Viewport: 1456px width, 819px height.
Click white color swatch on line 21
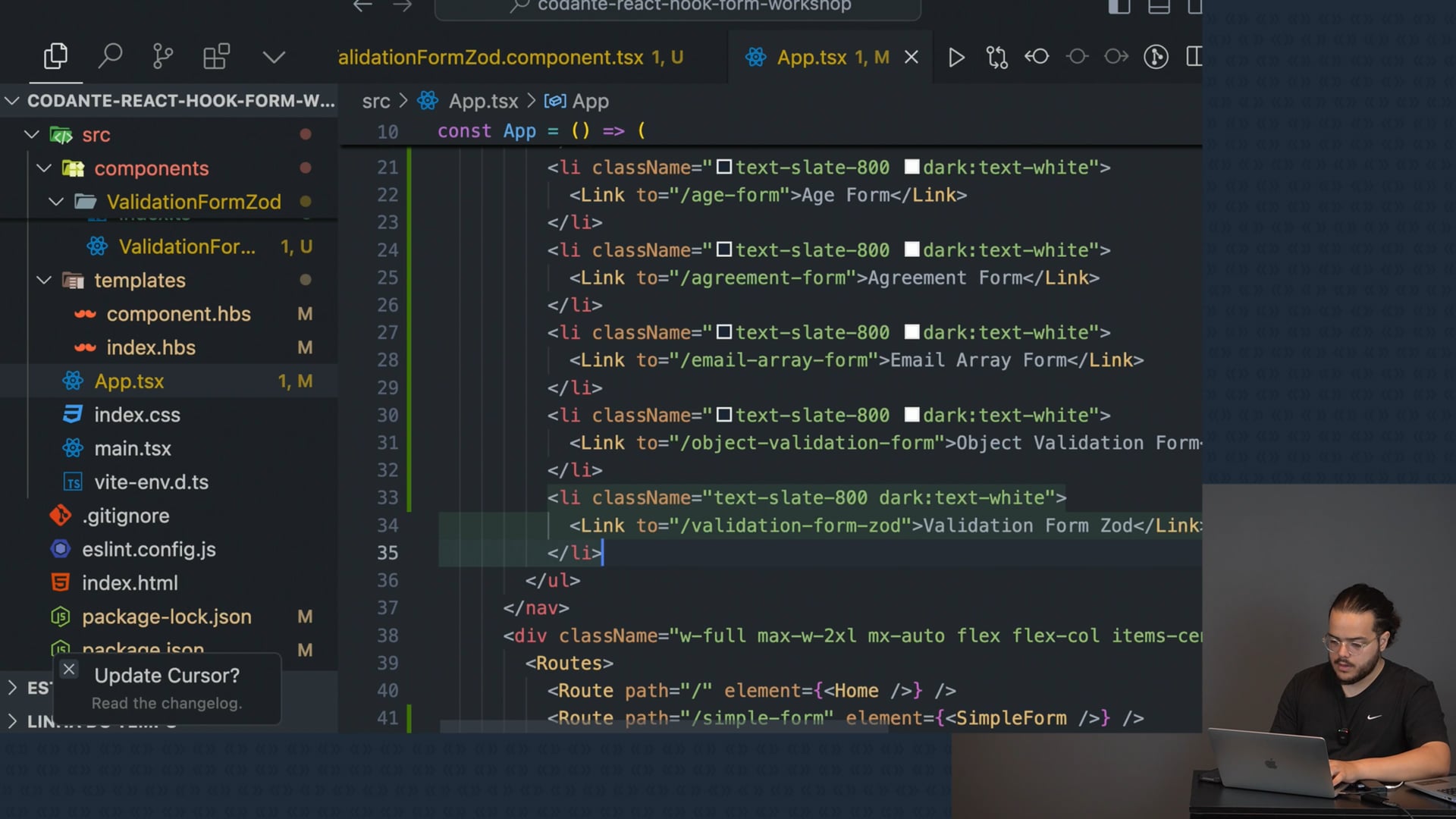click(912, 167)
